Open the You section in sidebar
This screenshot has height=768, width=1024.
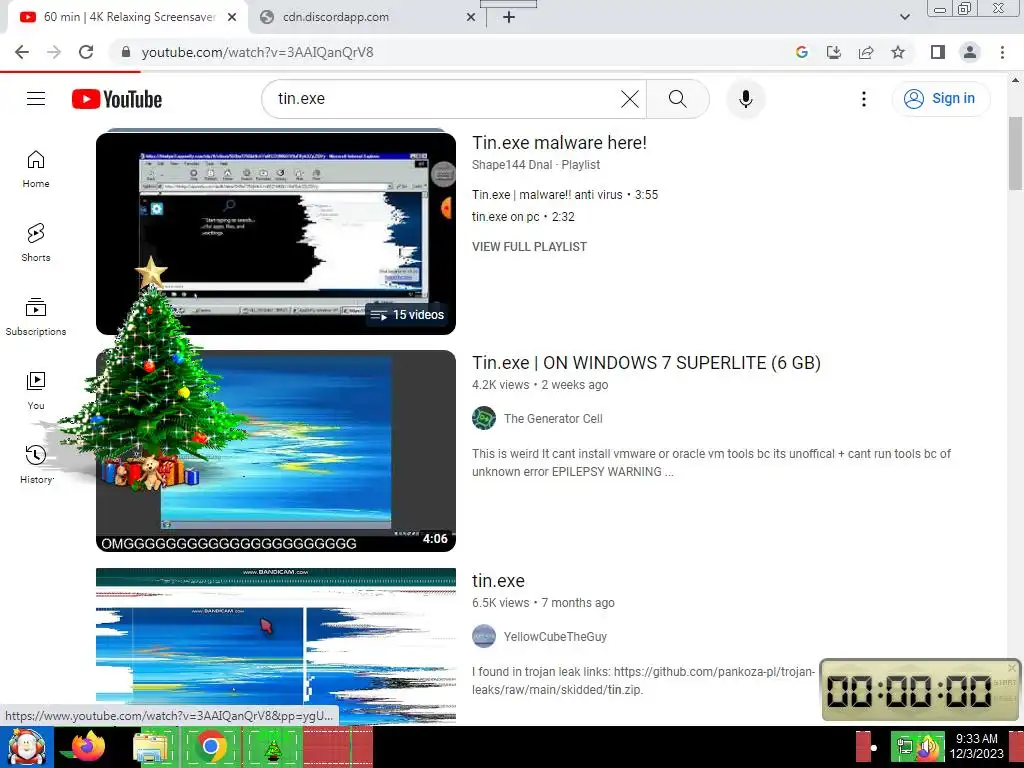pos(36,391)
